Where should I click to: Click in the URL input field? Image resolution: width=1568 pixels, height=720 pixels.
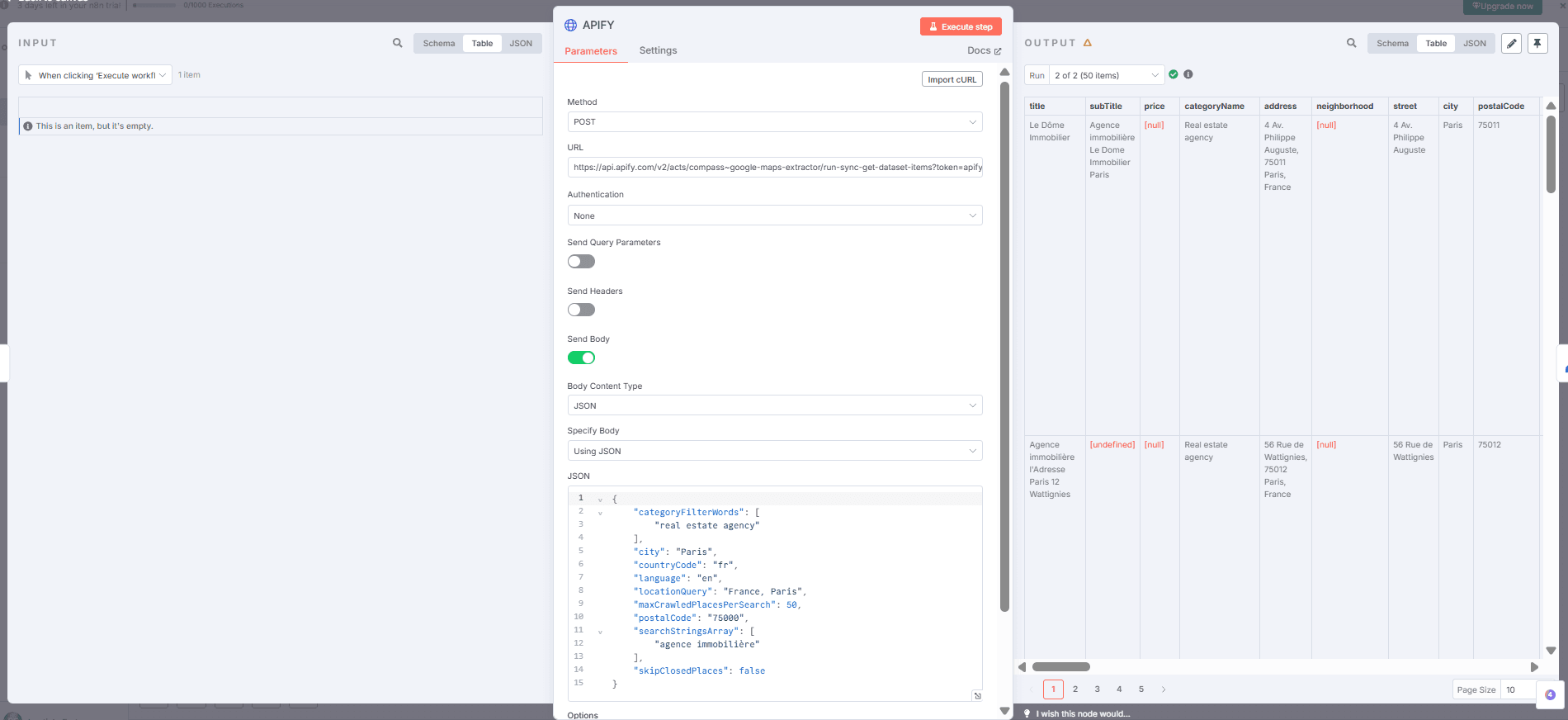(x=775, y=168)
